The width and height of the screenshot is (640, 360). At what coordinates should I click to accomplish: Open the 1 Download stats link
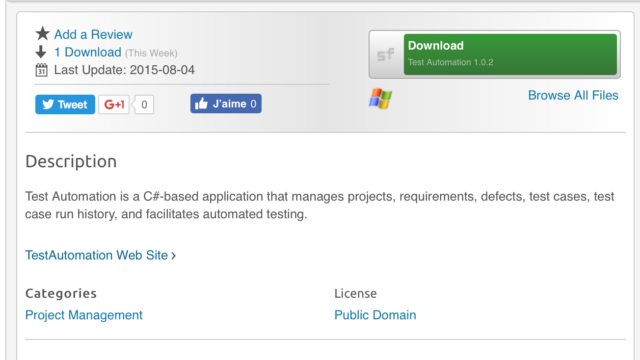click(x=88, y=52)
